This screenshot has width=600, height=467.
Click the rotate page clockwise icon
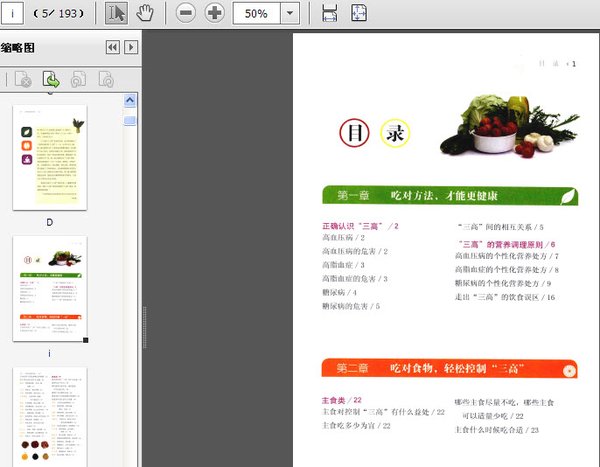tap(106, 80)
